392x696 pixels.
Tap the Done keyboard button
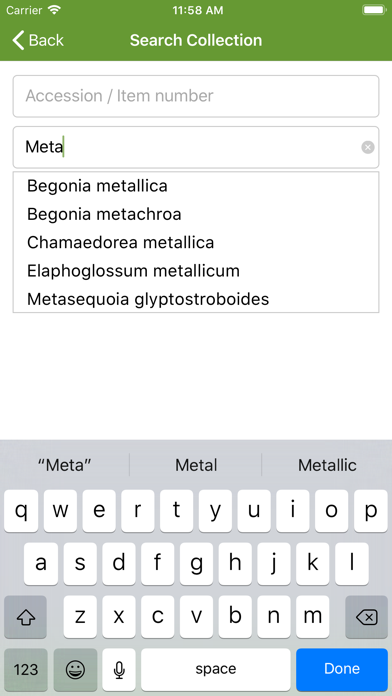(342, 669)
